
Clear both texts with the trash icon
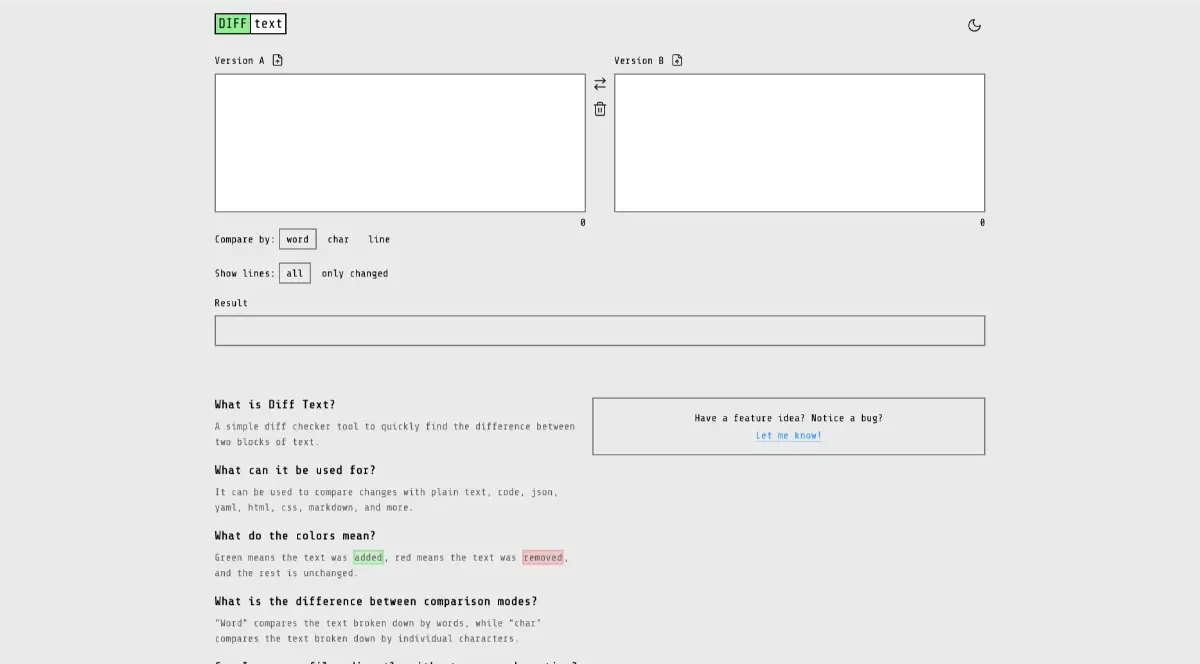coord(600,109)
